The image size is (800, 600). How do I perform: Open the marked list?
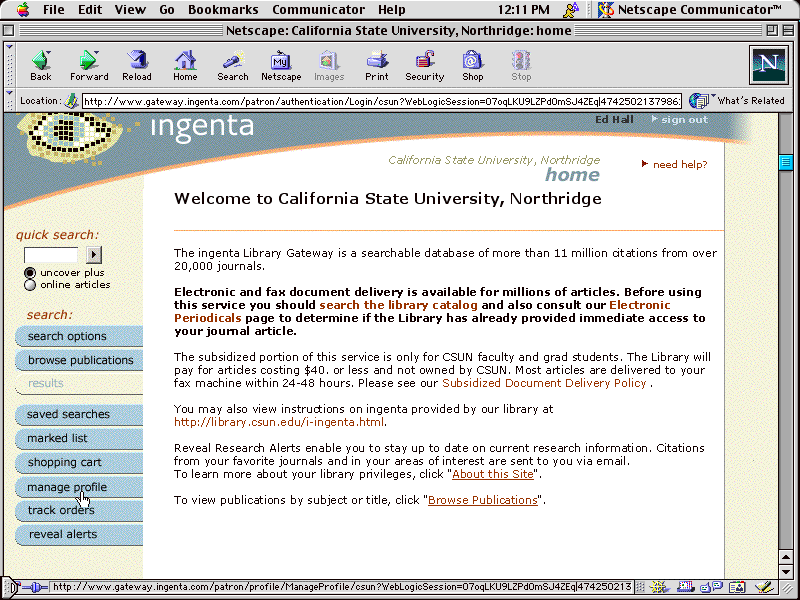tap(79, 438)
